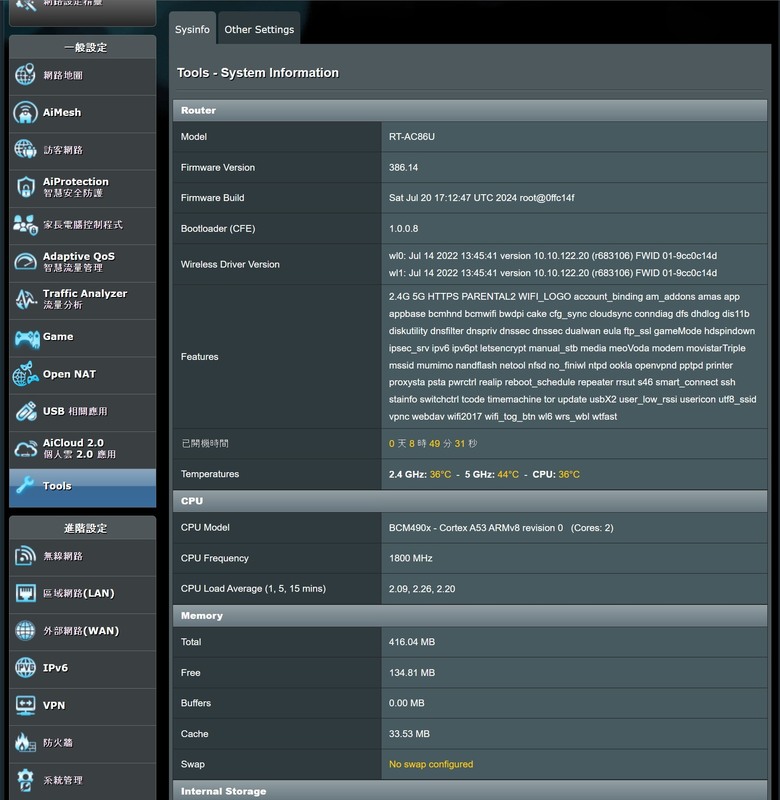Open the Traffic Analyzer waveform icon

tap(26, 299)
